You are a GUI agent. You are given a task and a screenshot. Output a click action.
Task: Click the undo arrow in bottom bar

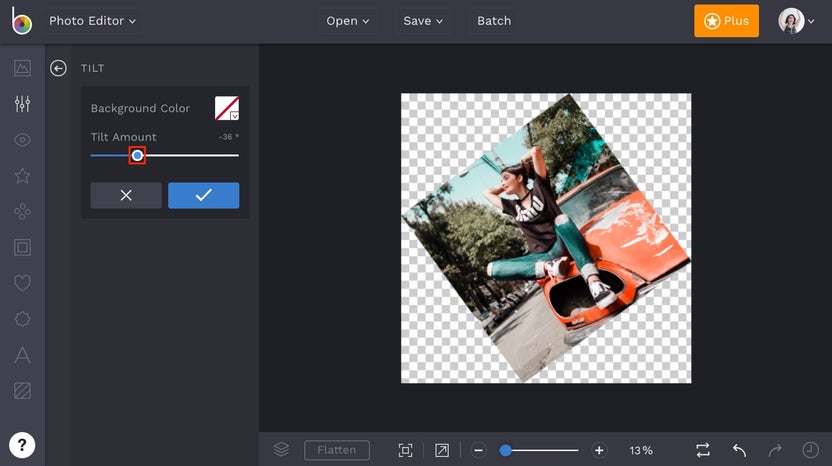pos(739,450)
